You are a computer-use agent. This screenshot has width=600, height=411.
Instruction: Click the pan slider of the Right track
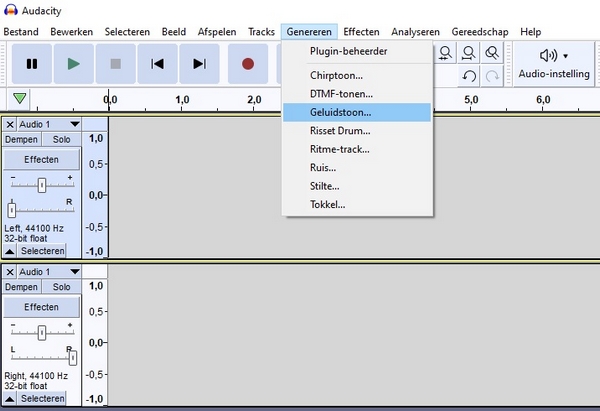click(x=42, y=357)
